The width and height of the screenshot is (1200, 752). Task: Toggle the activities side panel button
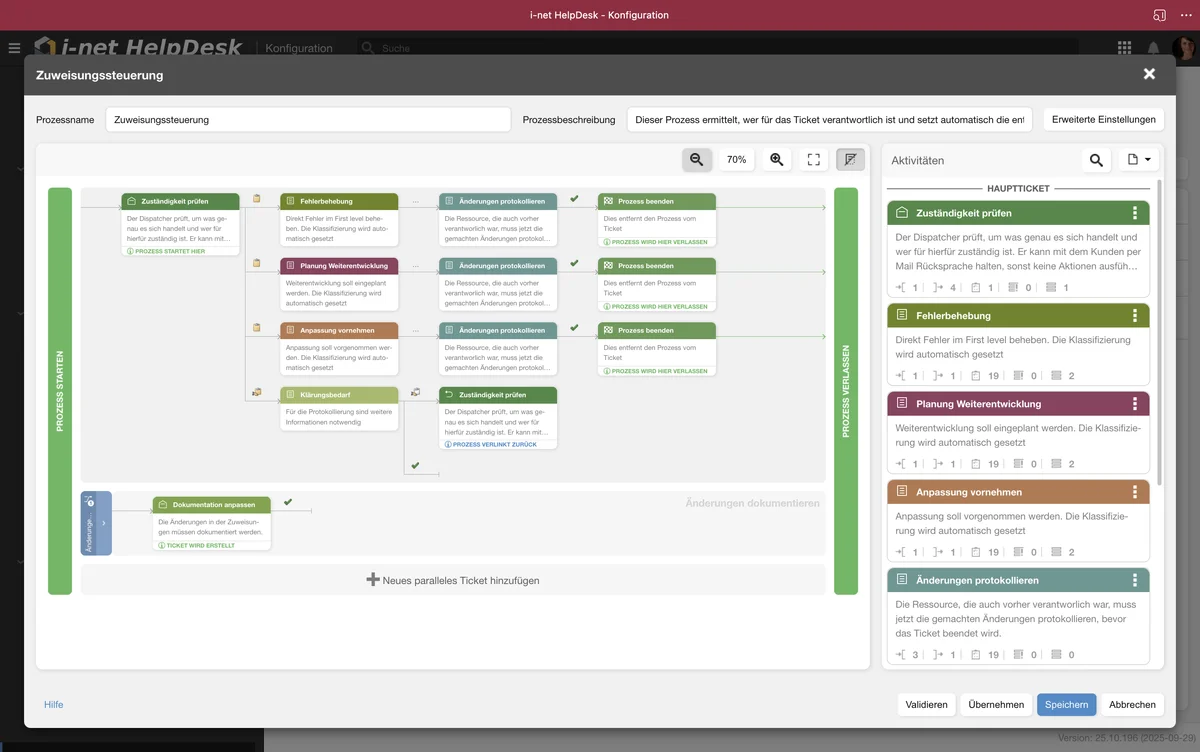850,160
